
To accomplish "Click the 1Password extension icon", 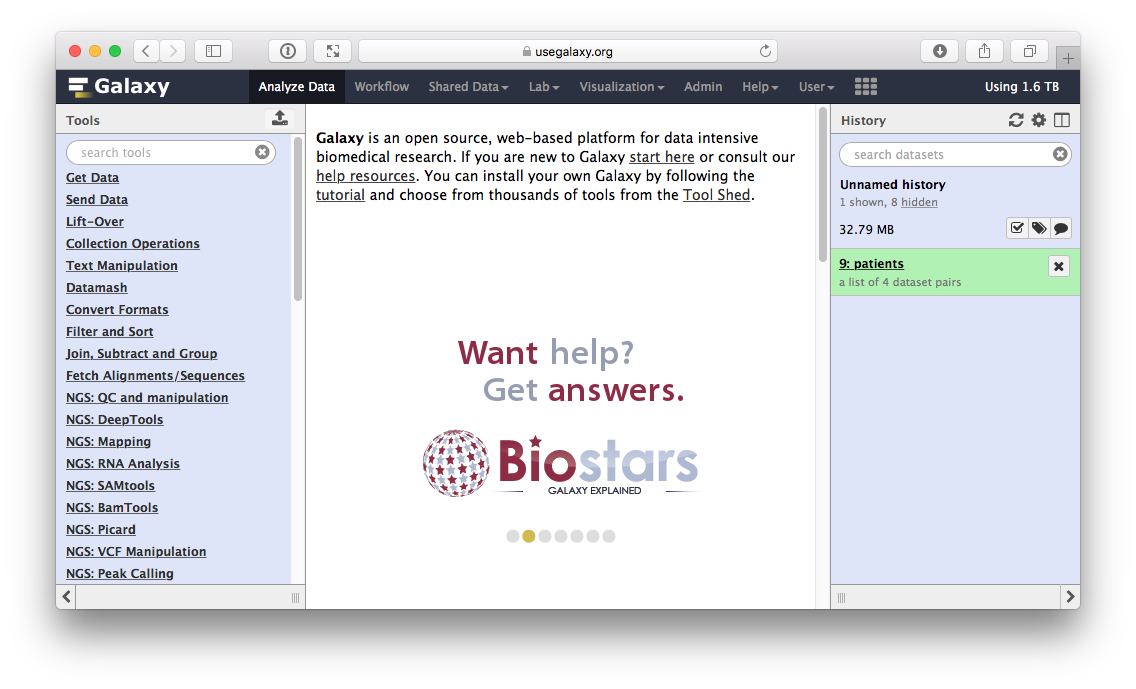I will [288, 51].
